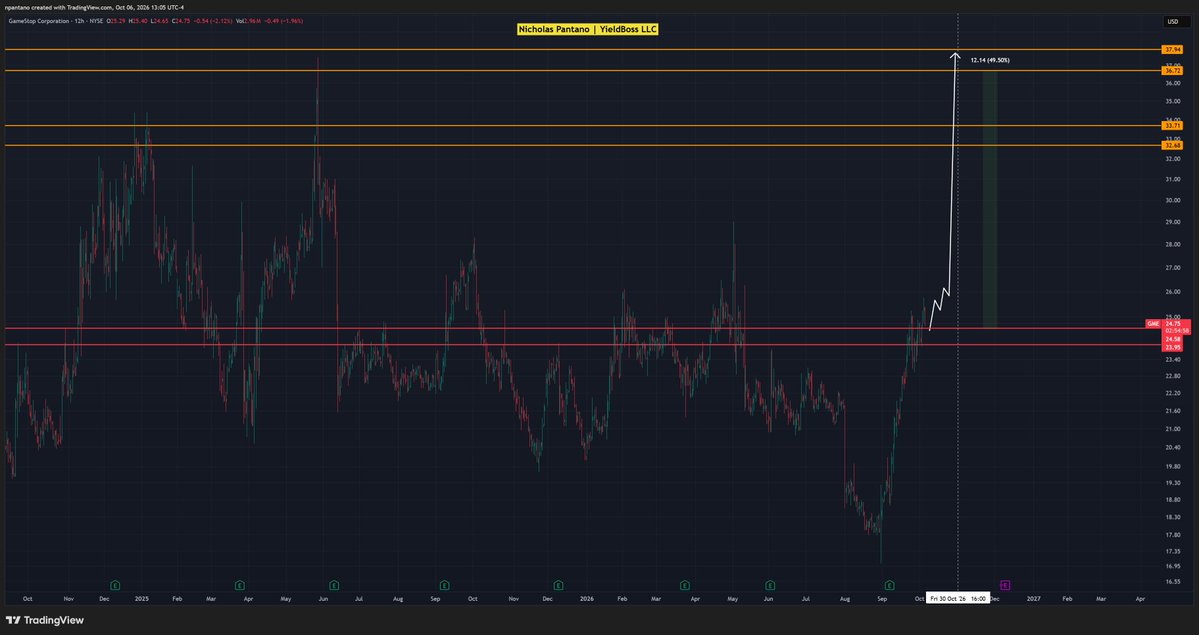Screen dimensions: 1199x635
Task: Click the 2025 label on time axis
Action: click(141, 598)
